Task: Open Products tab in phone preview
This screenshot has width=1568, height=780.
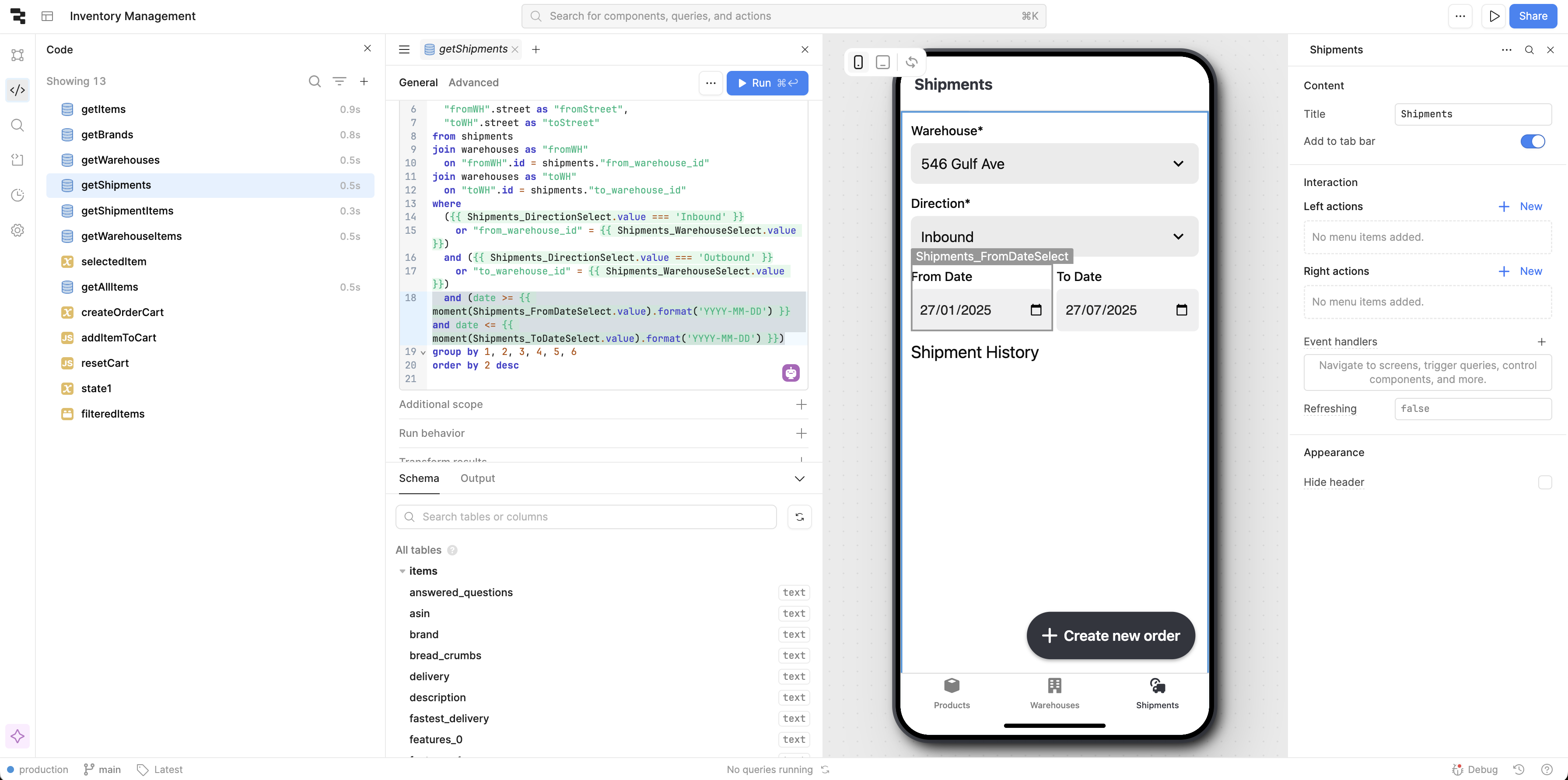Action: point(952,693)
